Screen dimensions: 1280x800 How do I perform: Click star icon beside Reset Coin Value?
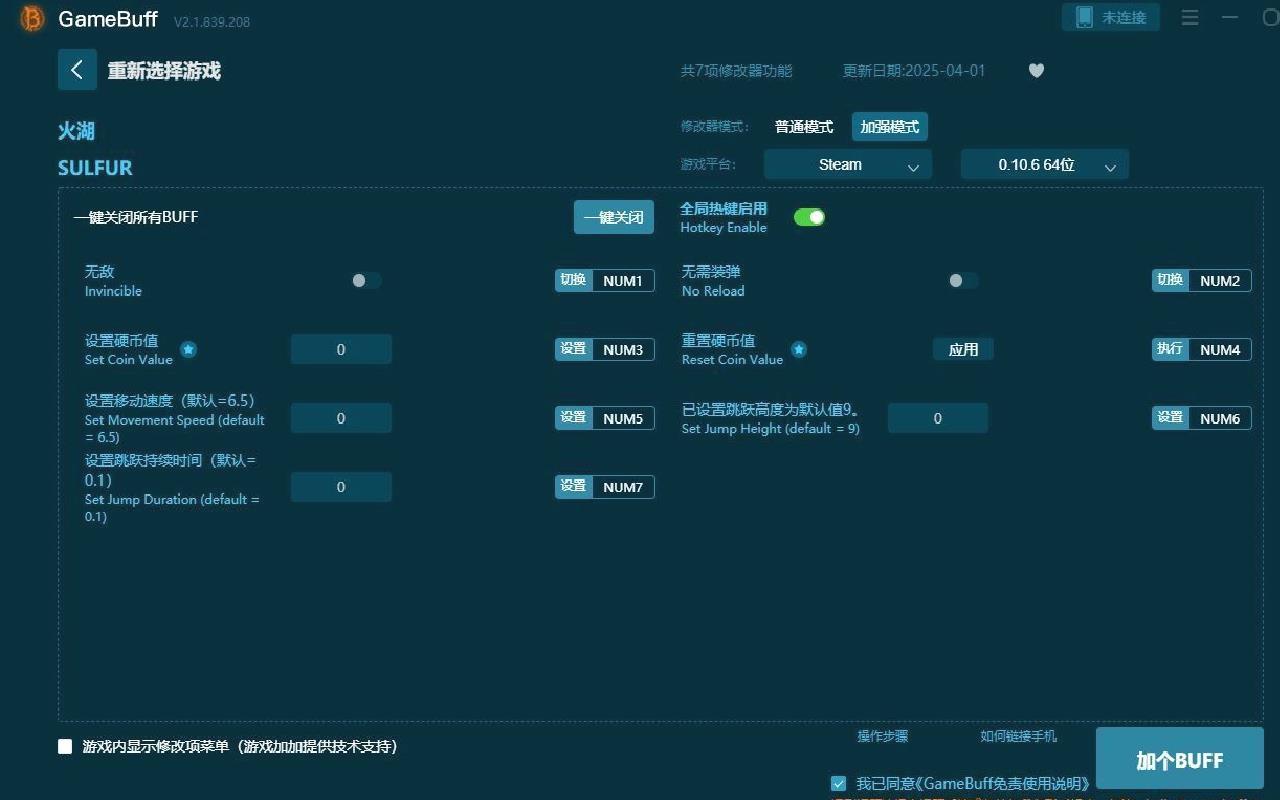click(x=799, y=349)
